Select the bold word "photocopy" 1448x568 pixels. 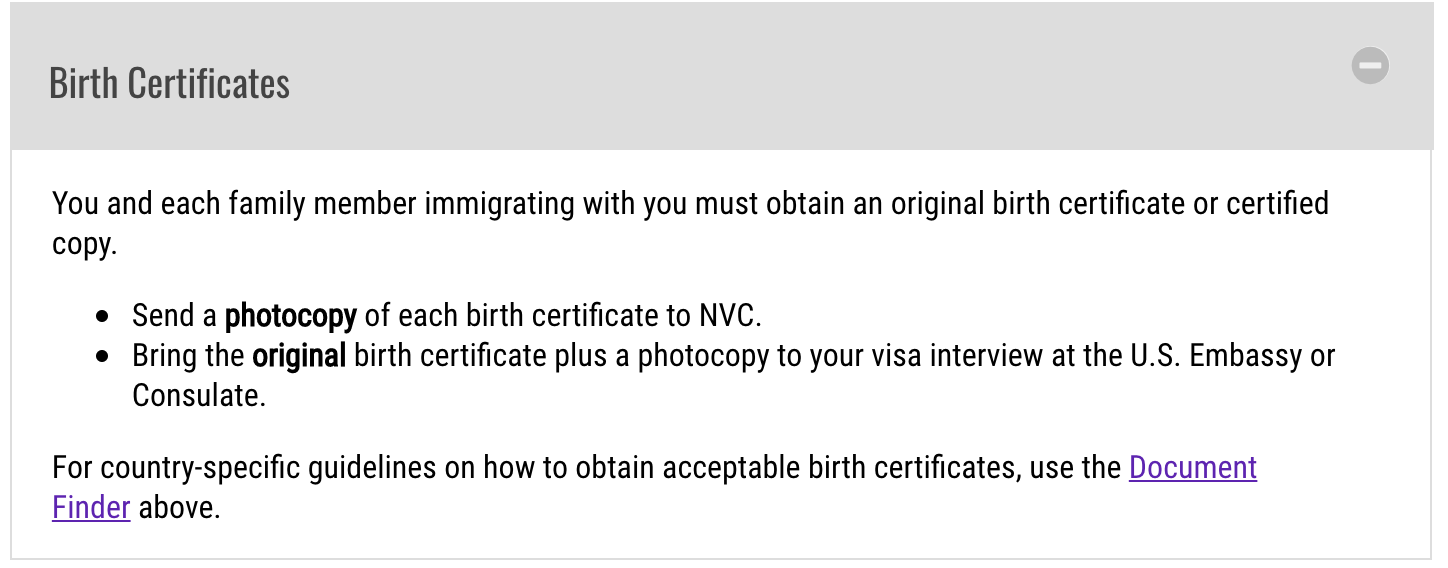[290, 317]
